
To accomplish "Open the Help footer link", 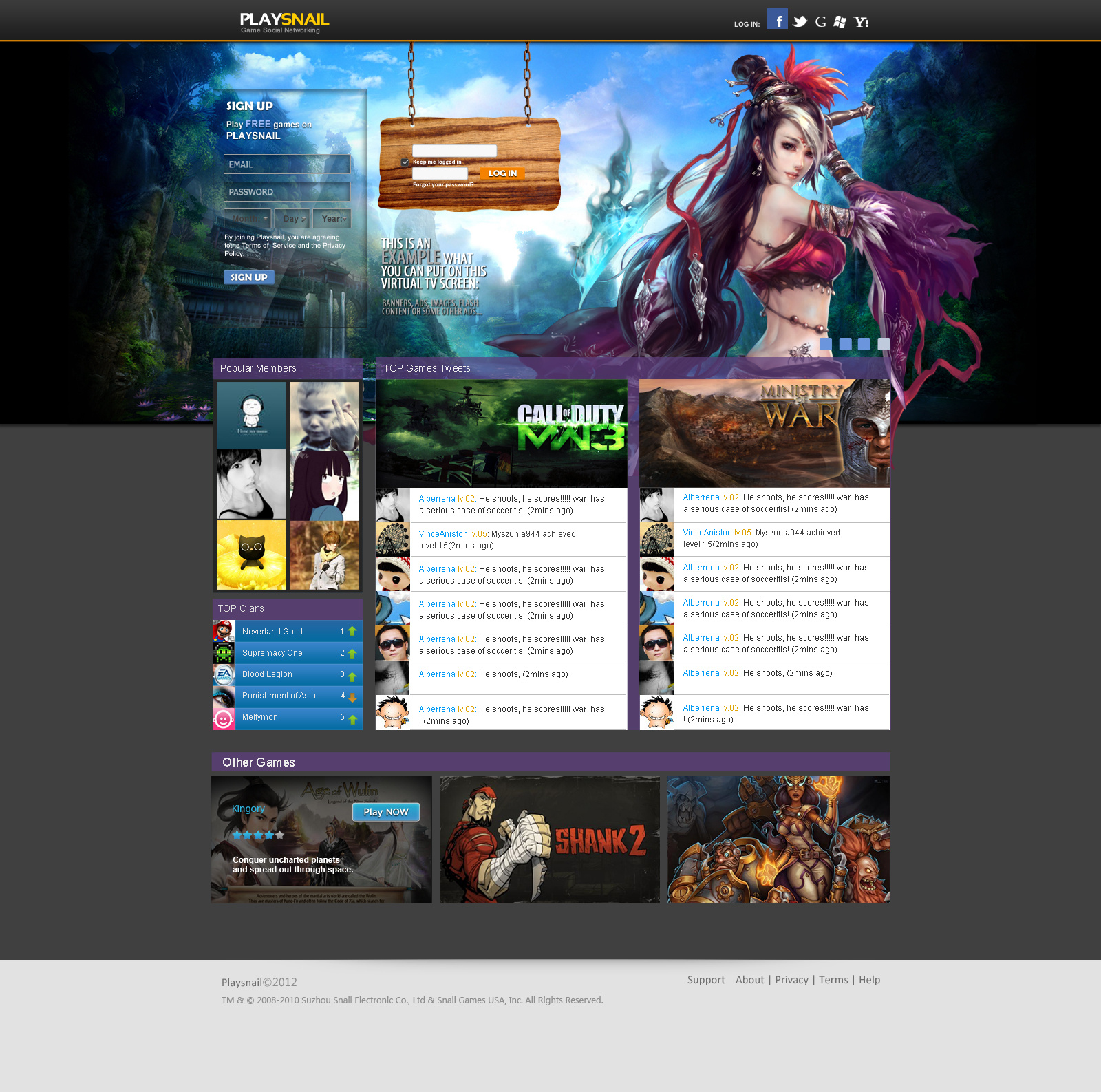I will [869, 980].
